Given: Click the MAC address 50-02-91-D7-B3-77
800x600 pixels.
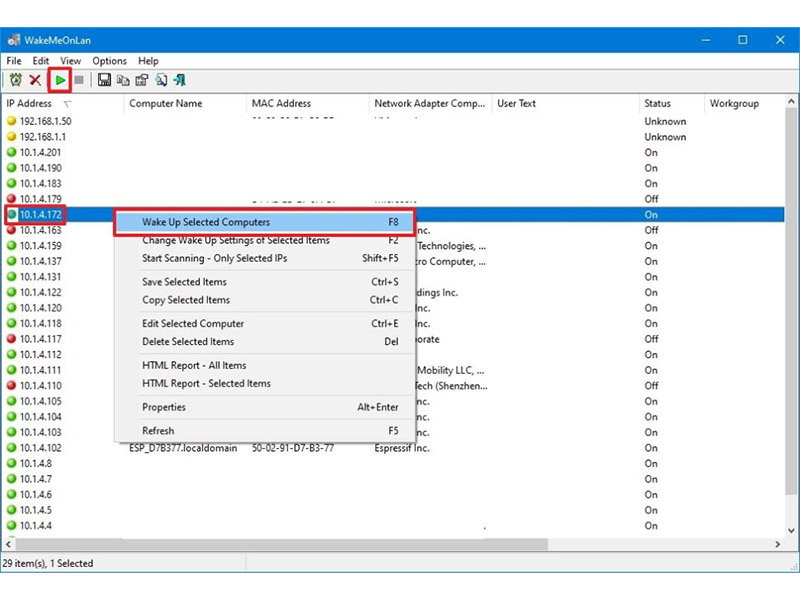Looking at the screenshot, I should [293, 448].
